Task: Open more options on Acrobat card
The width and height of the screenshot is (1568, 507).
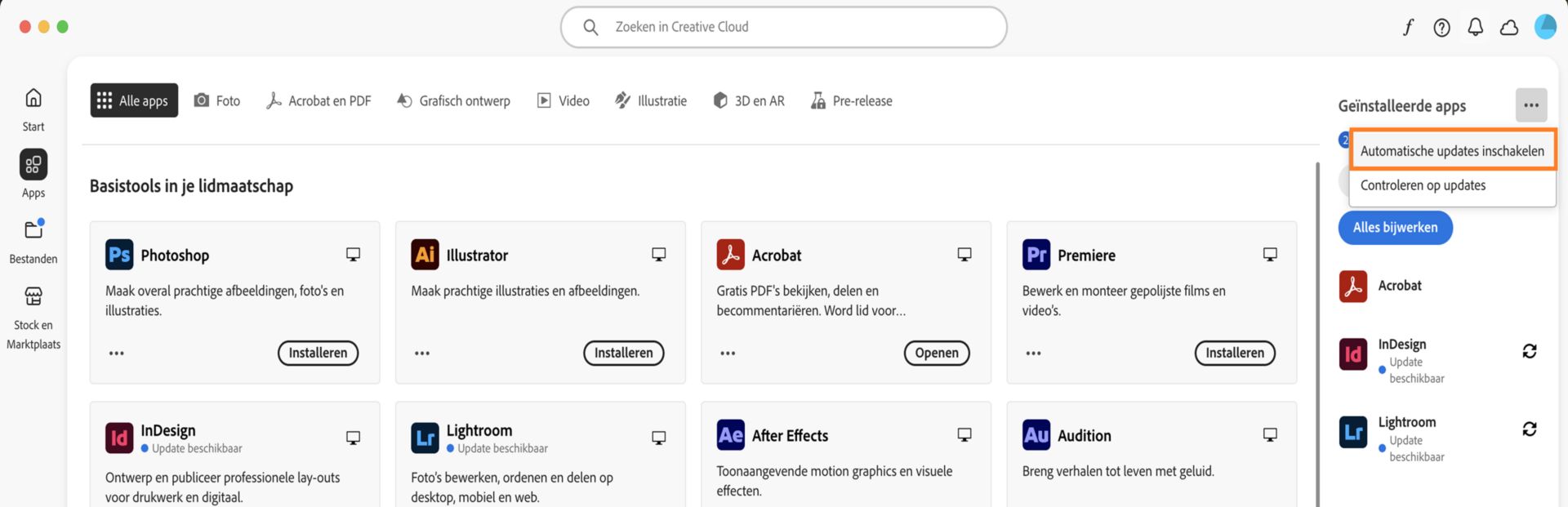Action: pyautogui.click(x=728, y=354)
